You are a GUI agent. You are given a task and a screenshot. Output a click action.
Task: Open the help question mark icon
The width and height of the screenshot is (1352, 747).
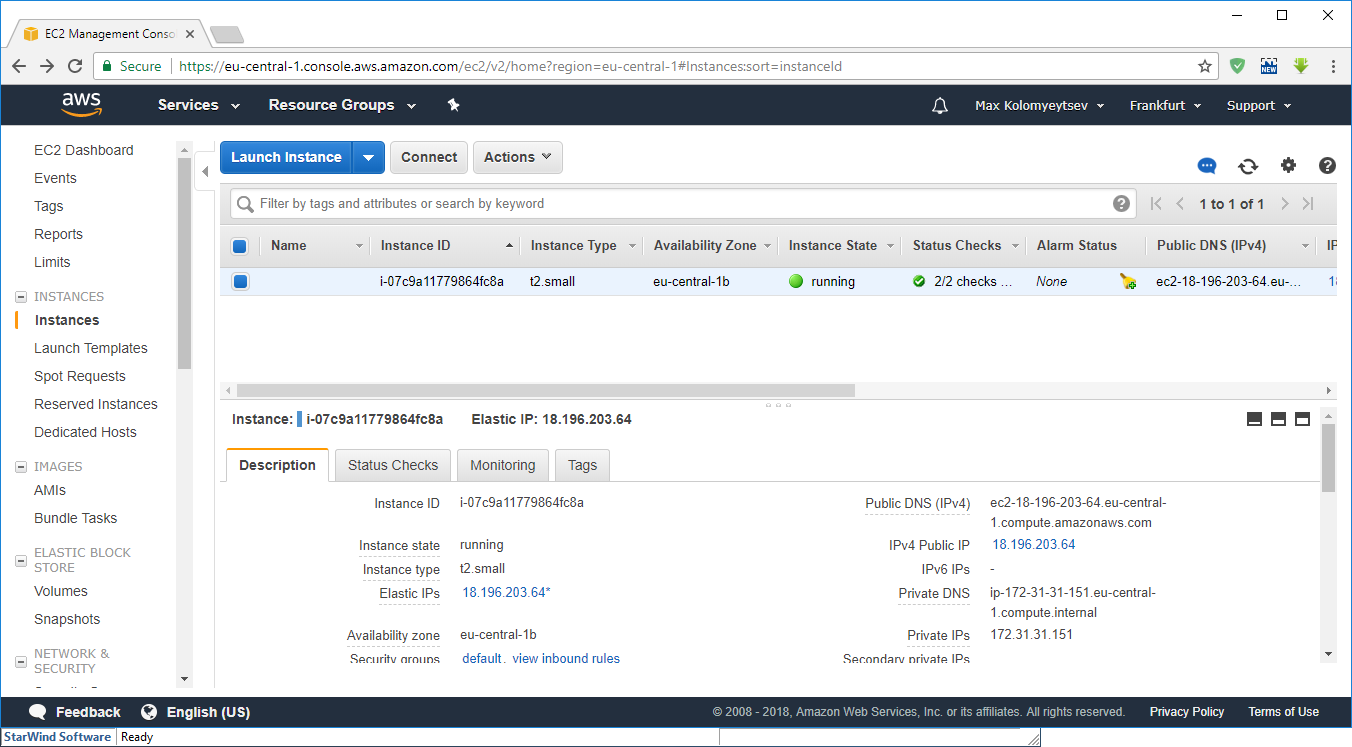coord(1327,165)
